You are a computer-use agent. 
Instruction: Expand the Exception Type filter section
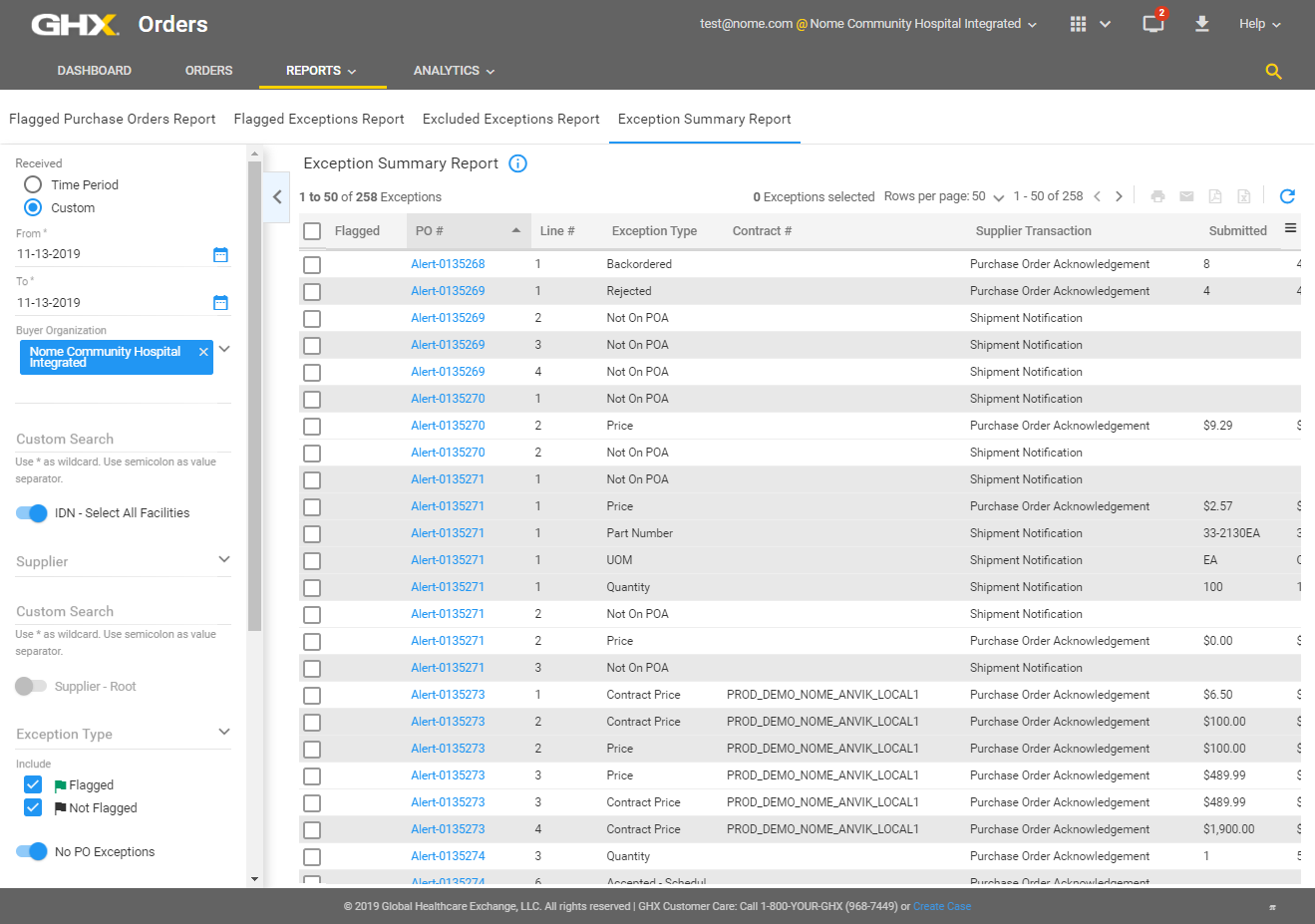tap(224, 732)
